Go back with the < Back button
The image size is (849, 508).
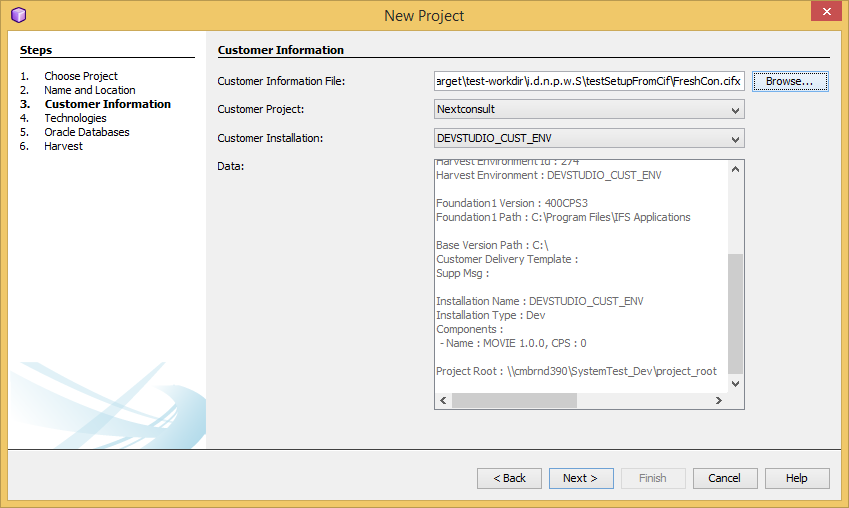pyautogui.click(x=509, y=478)
